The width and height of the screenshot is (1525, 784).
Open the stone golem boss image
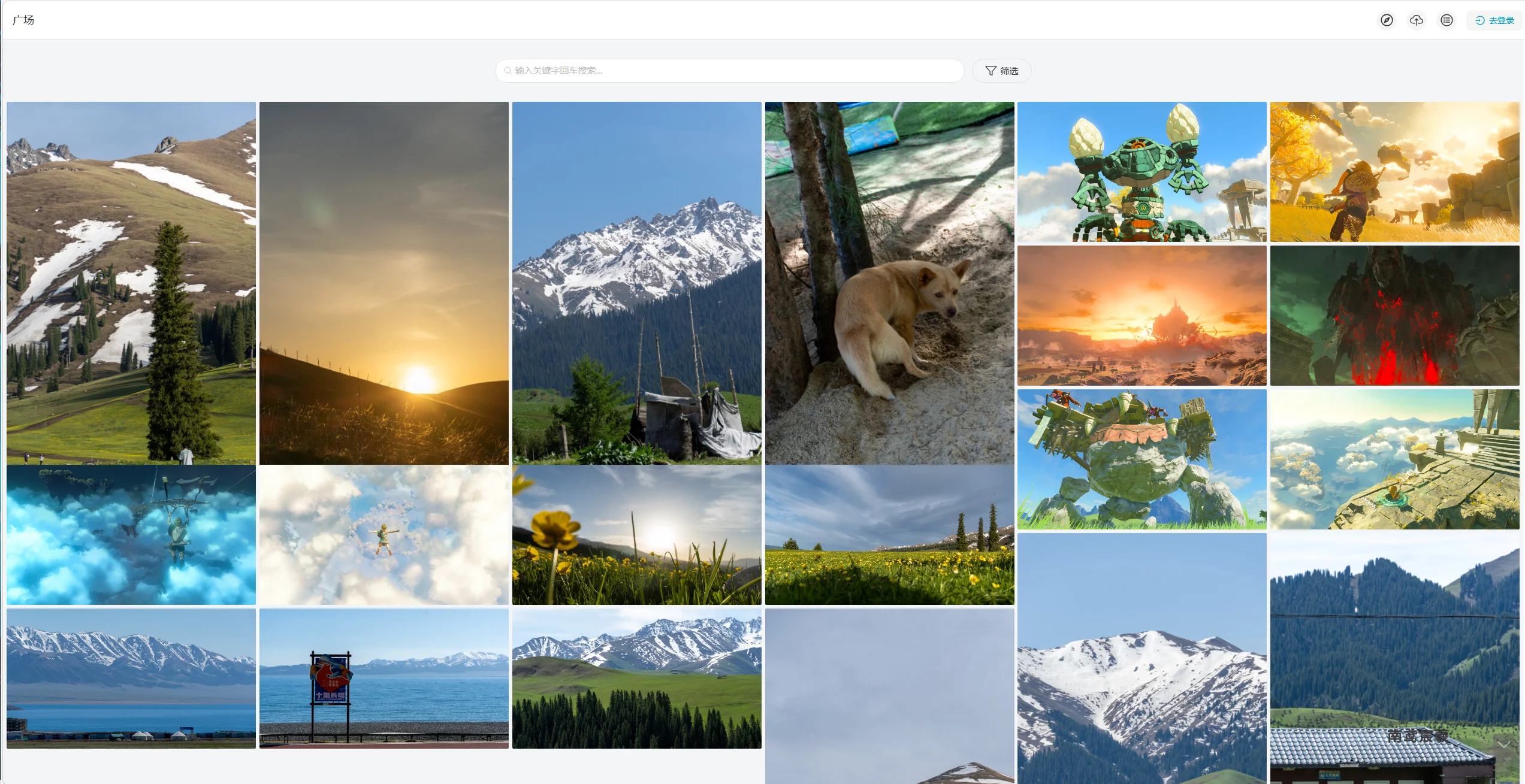pos(1142,459)
